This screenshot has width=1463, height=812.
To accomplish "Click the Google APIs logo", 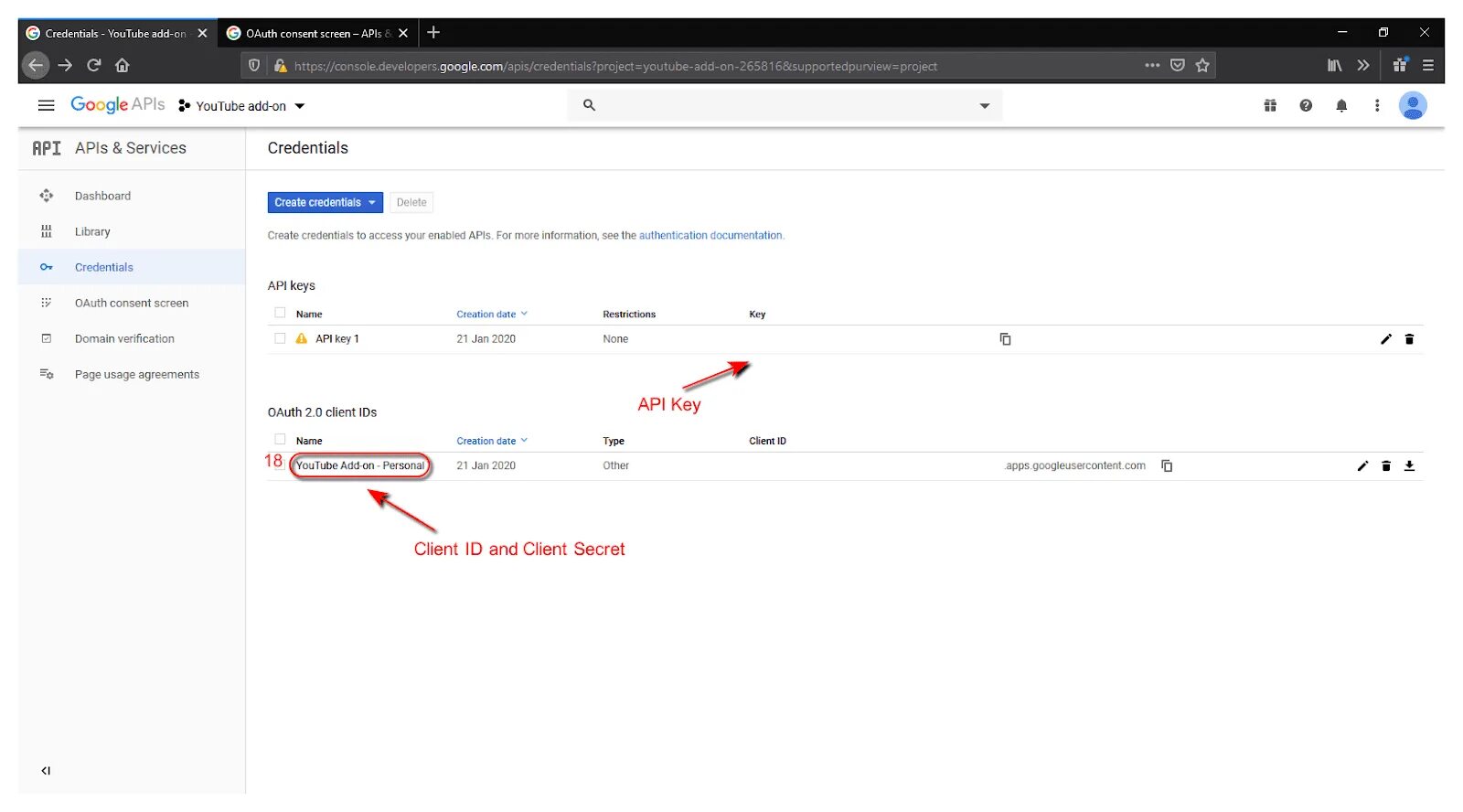I will pos(118,105).
